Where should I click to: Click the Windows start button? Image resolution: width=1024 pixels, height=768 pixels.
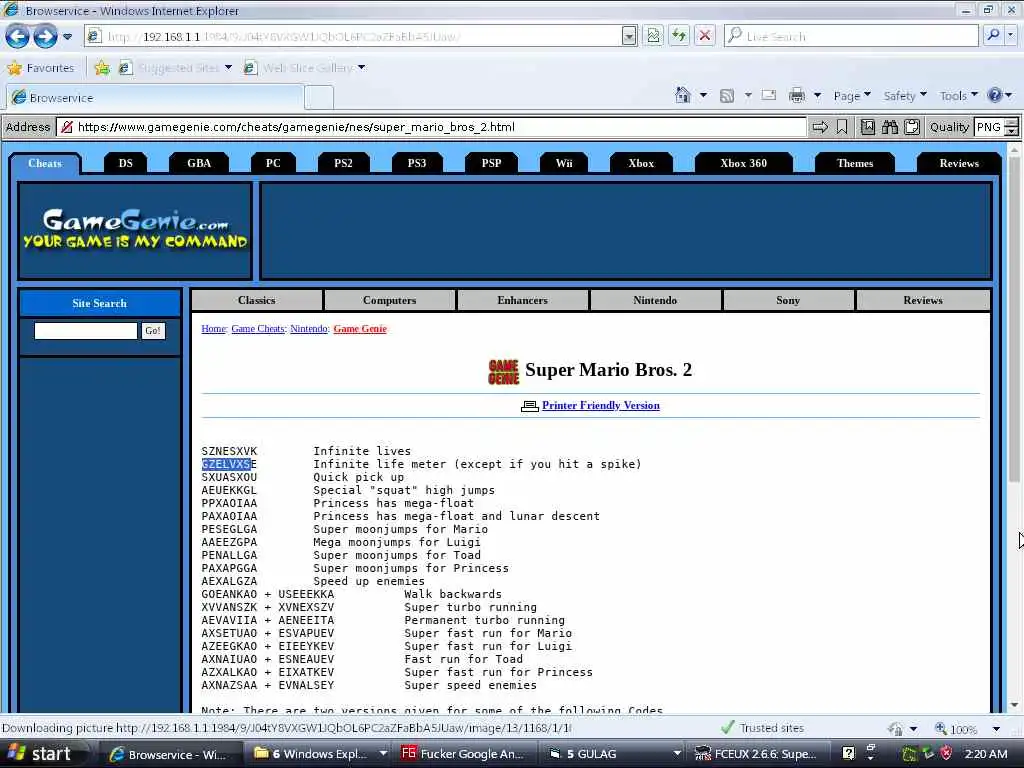(39, 754)
